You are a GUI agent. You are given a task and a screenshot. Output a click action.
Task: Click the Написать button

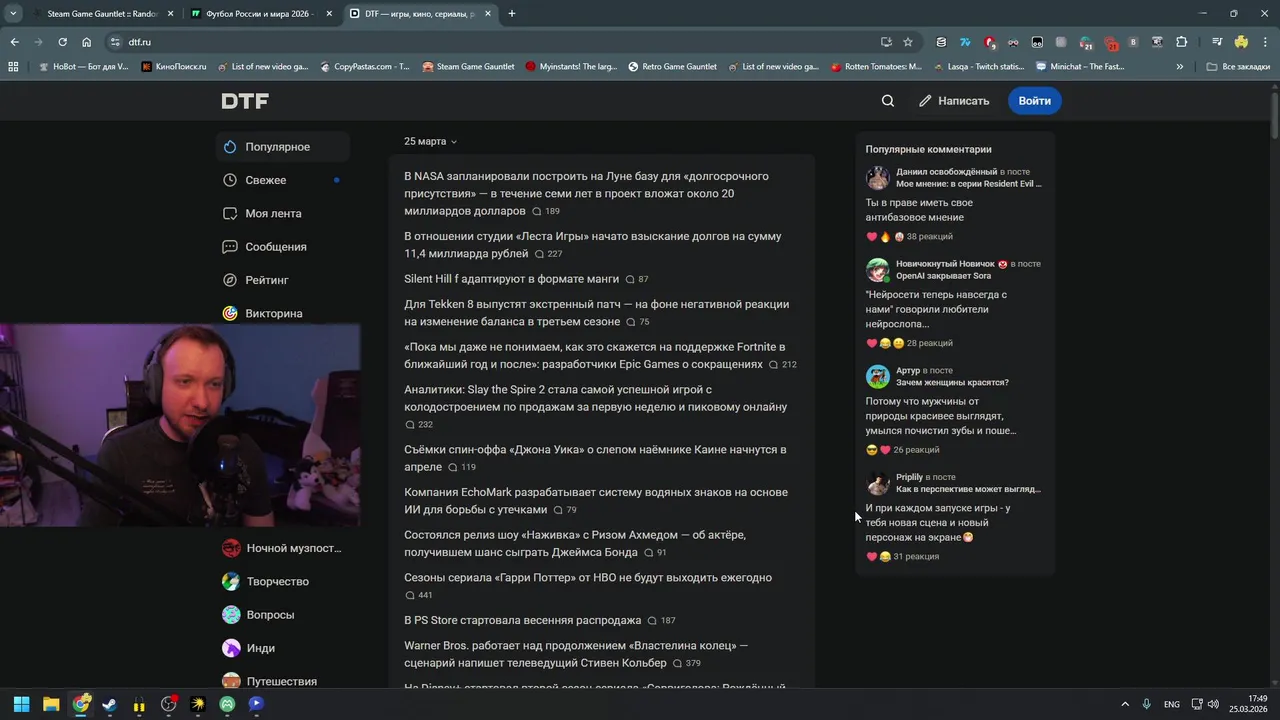pos(954,101)
